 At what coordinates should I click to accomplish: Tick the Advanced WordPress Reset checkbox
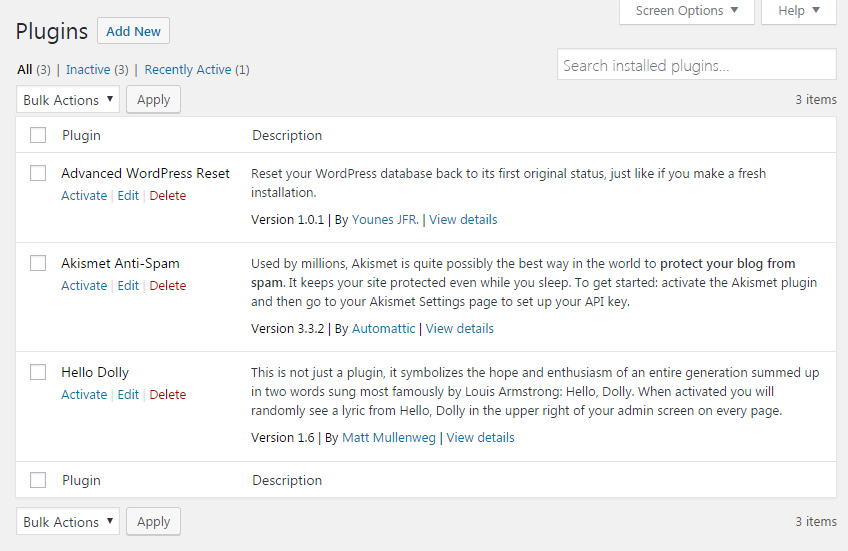[38, 173]
